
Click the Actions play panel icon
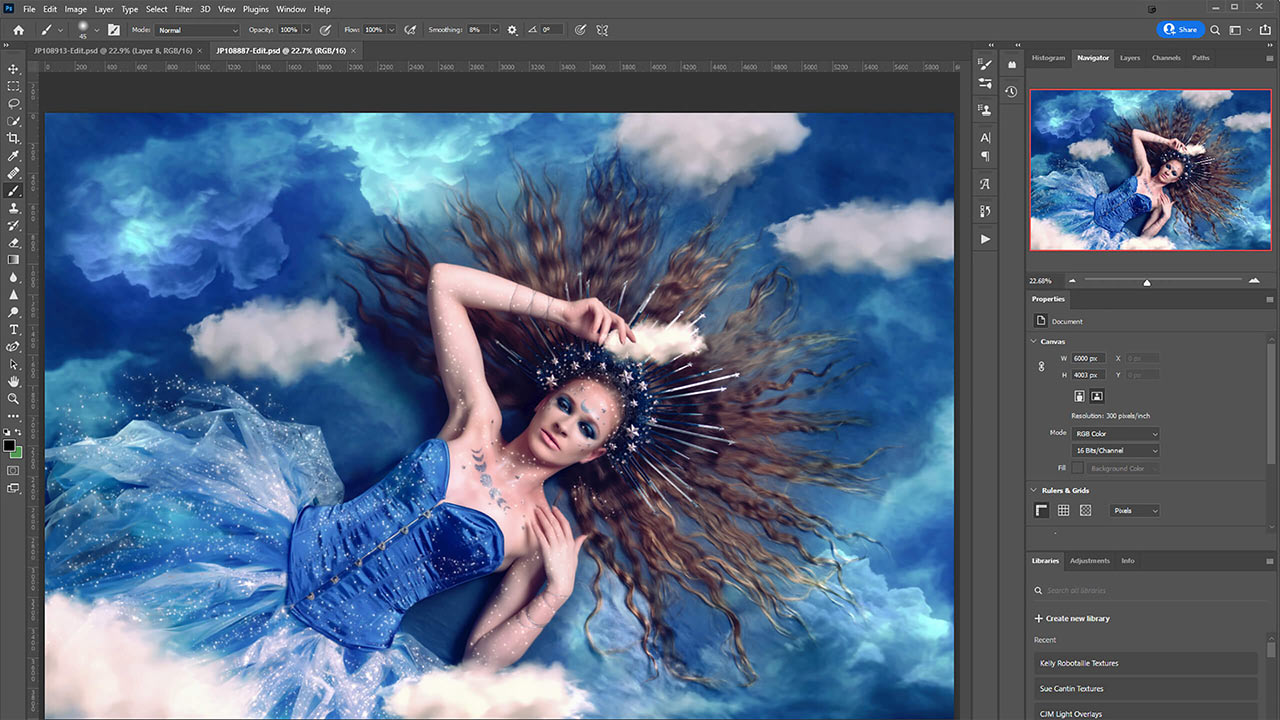[x=985, y=239]
